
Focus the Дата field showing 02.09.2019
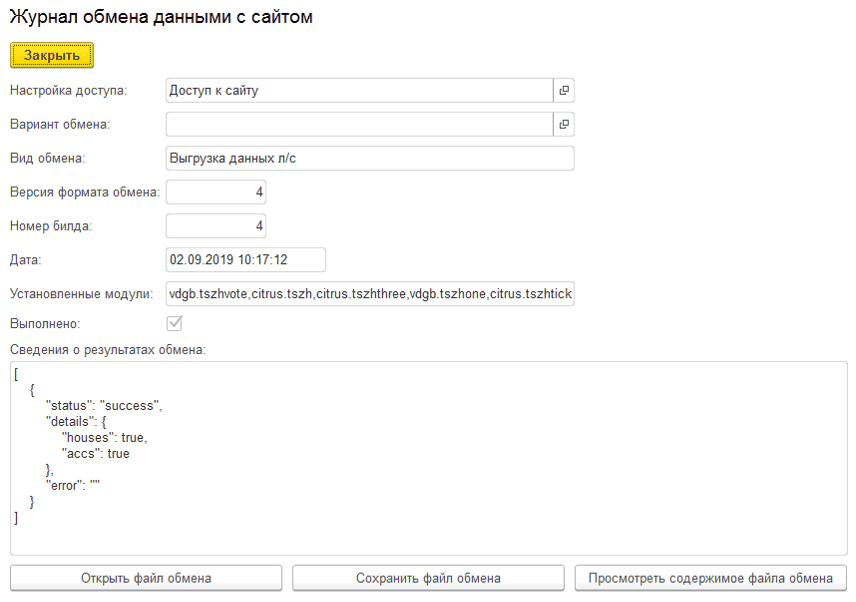245,260
